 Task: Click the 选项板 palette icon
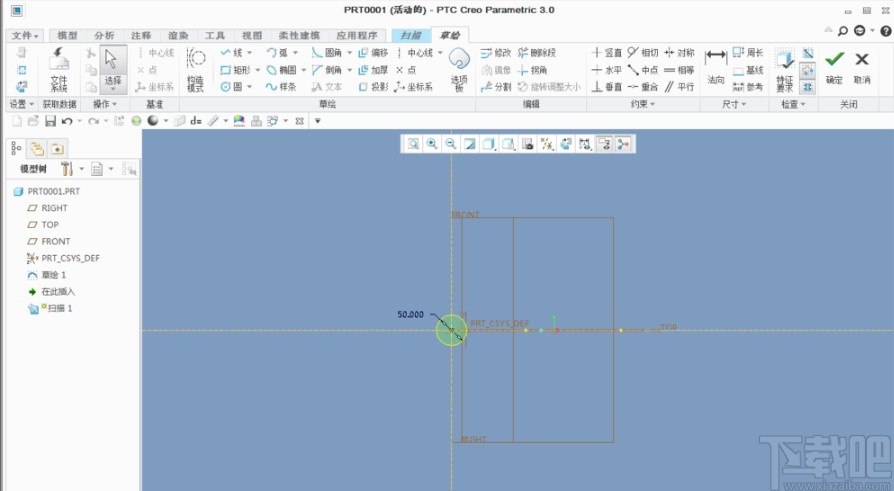(x=459, y=68)
